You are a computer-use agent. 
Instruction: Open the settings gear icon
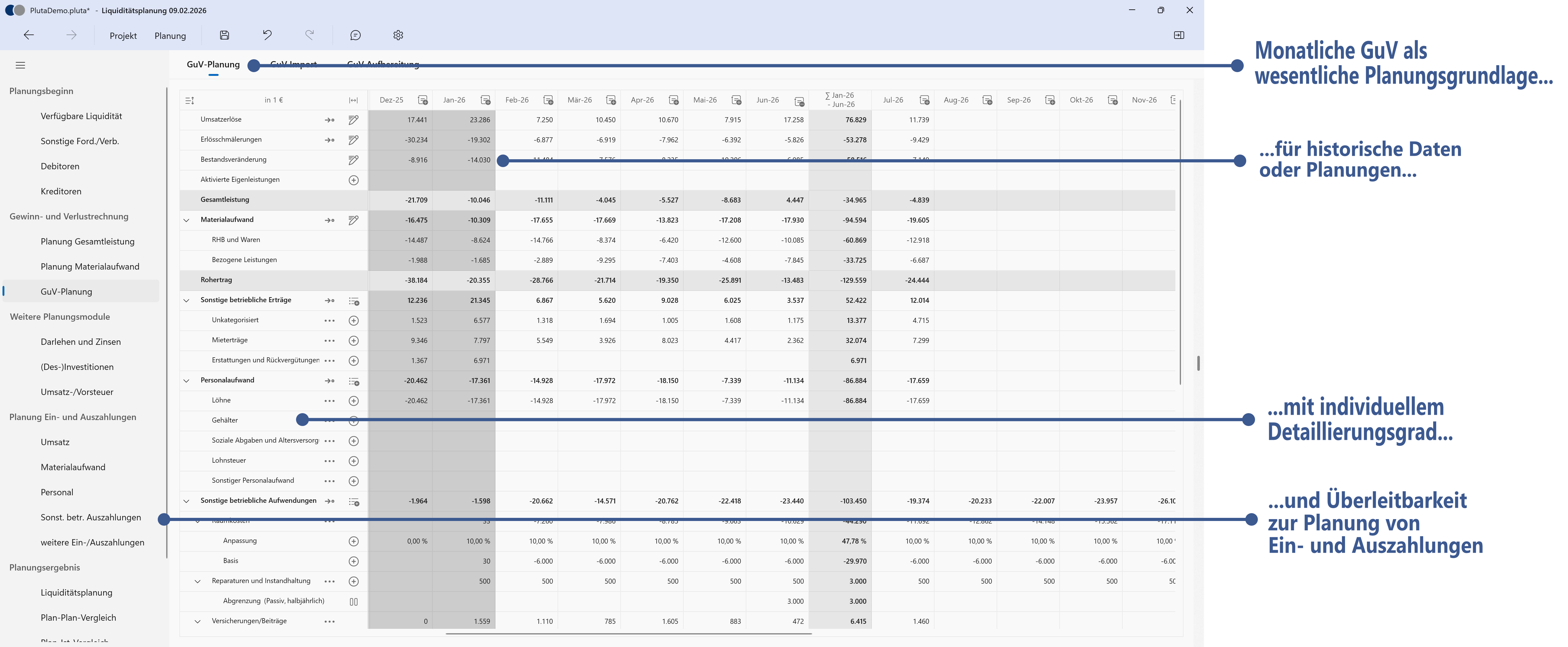click(397, 35)
